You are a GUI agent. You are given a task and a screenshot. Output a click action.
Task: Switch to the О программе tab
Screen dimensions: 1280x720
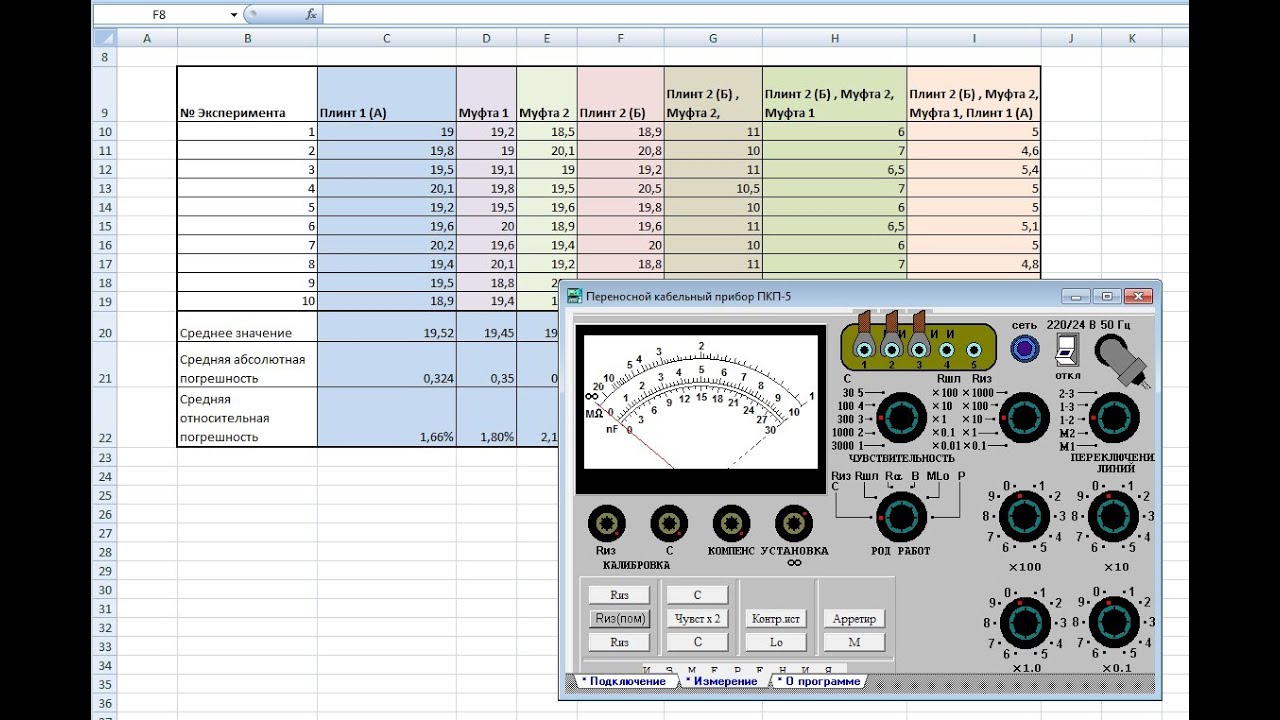(x=818, y=681)
